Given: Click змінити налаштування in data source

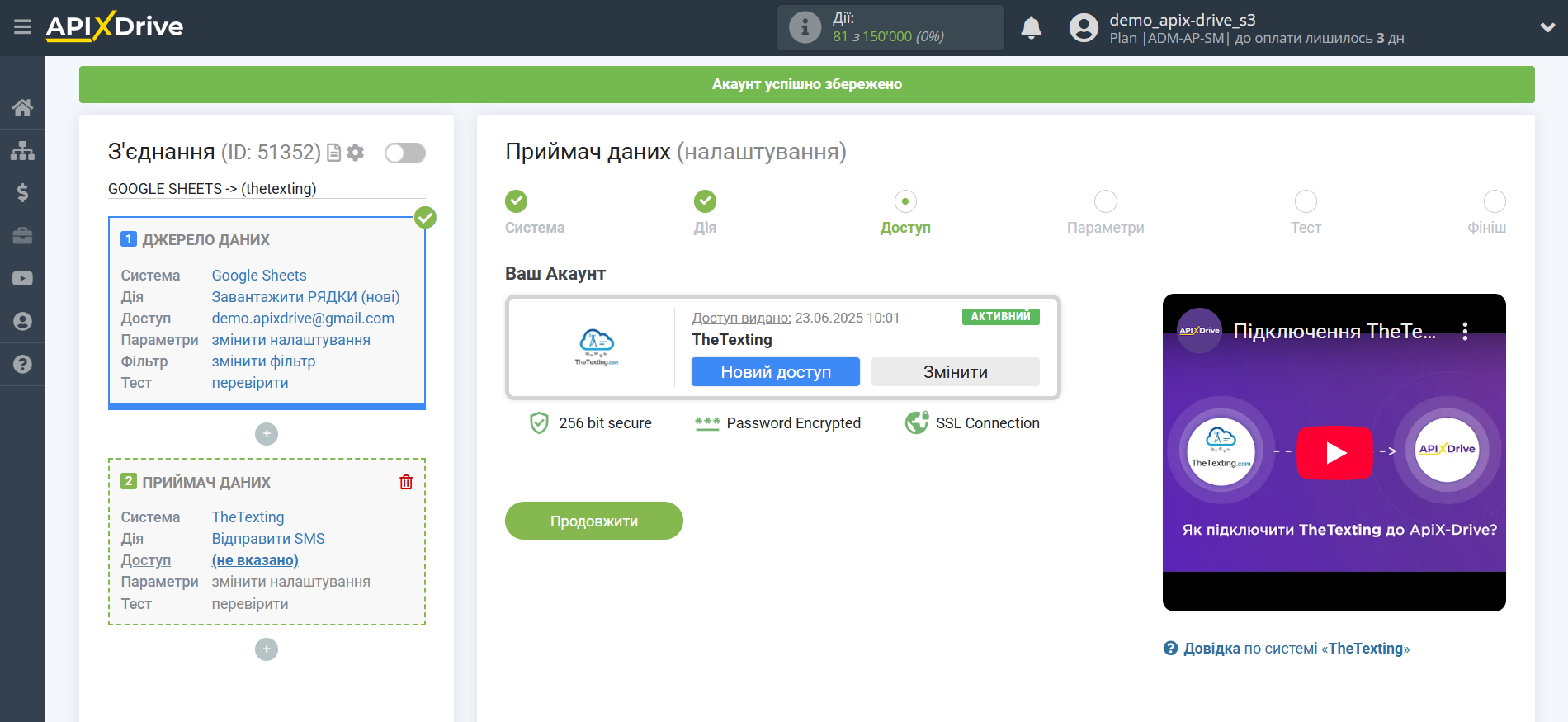Looking at the screenshot, I should (x=291, y=340).
